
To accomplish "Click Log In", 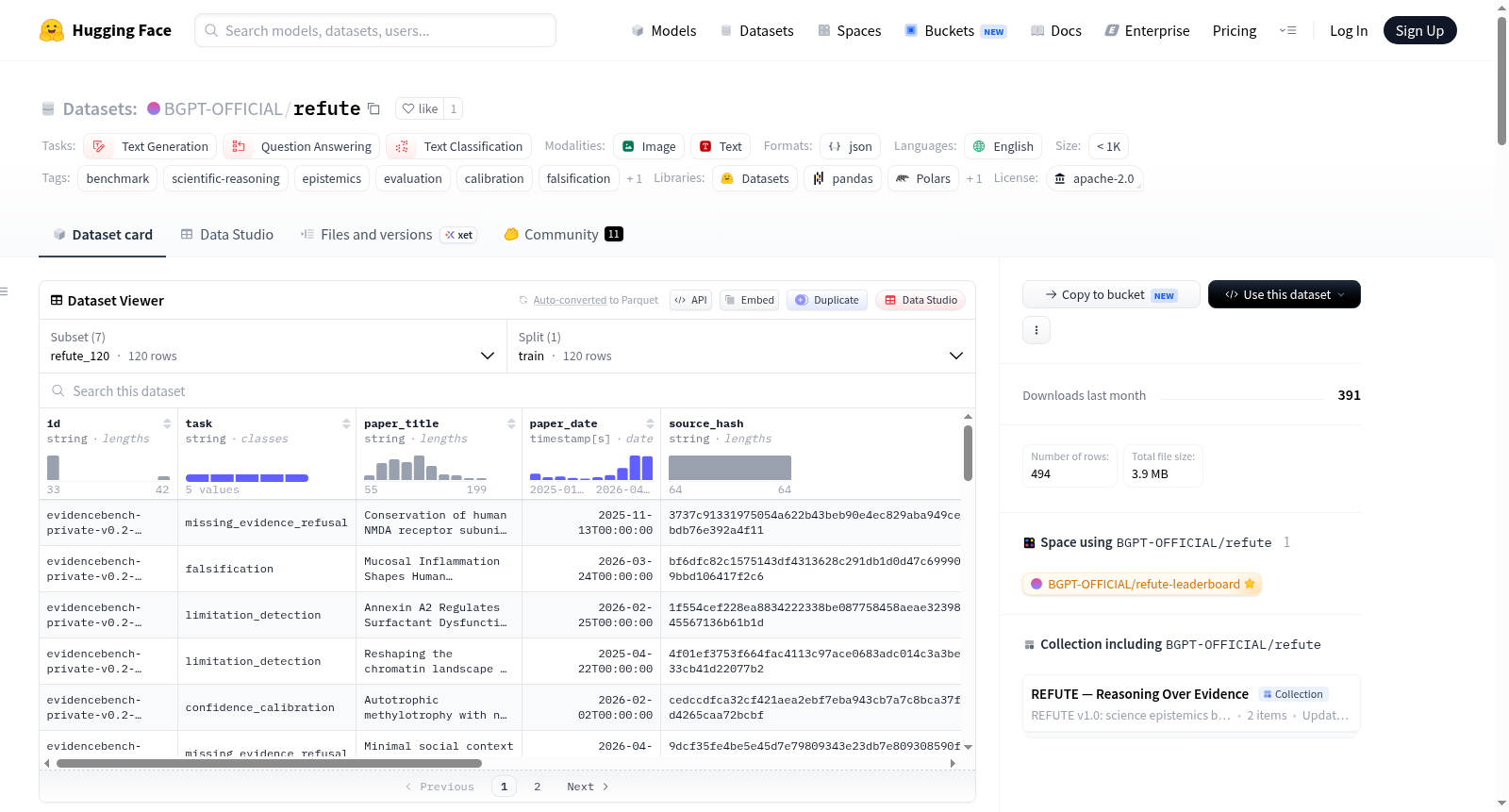I will pyautogui.click(x=1348, y=30).
